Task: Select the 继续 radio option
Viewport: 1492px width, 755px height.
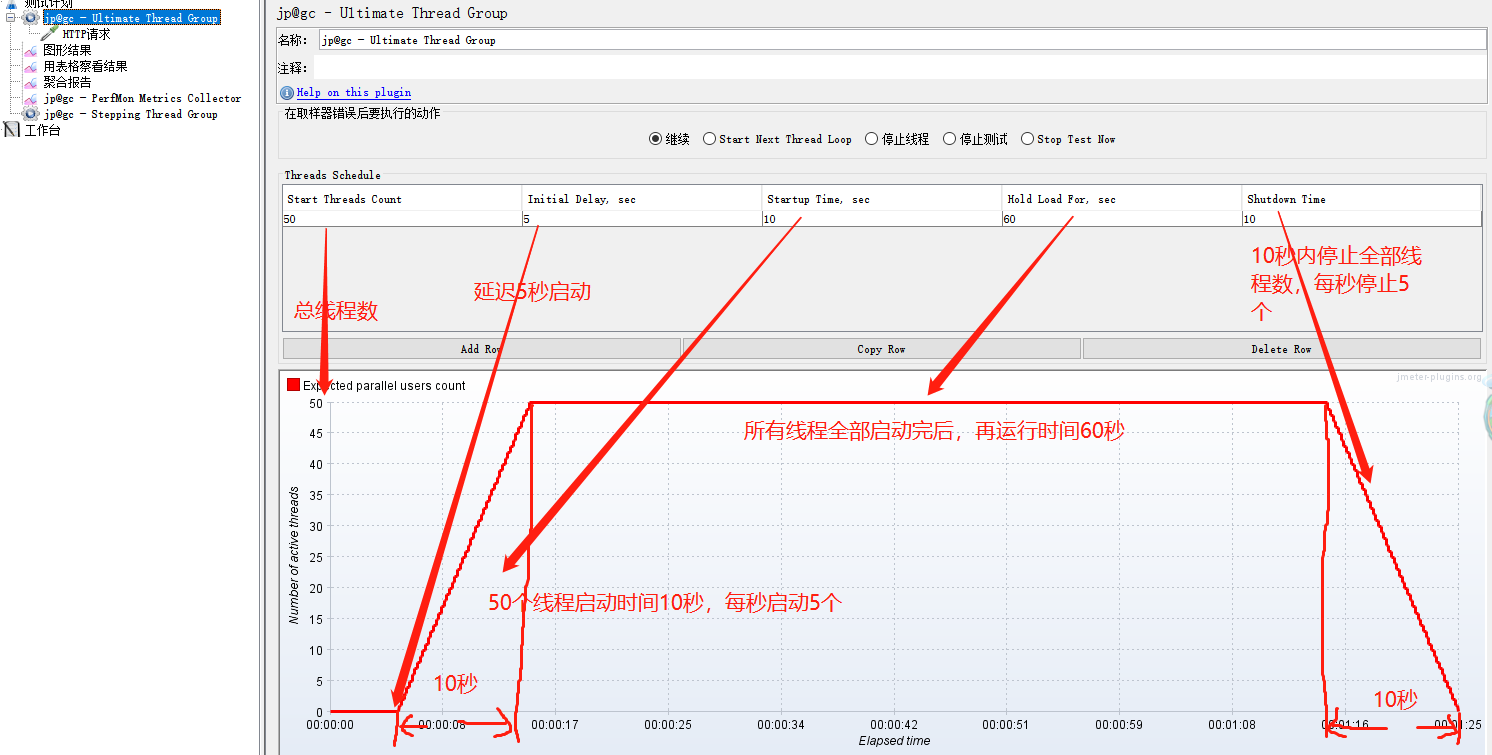Action: tap(670, 139)
